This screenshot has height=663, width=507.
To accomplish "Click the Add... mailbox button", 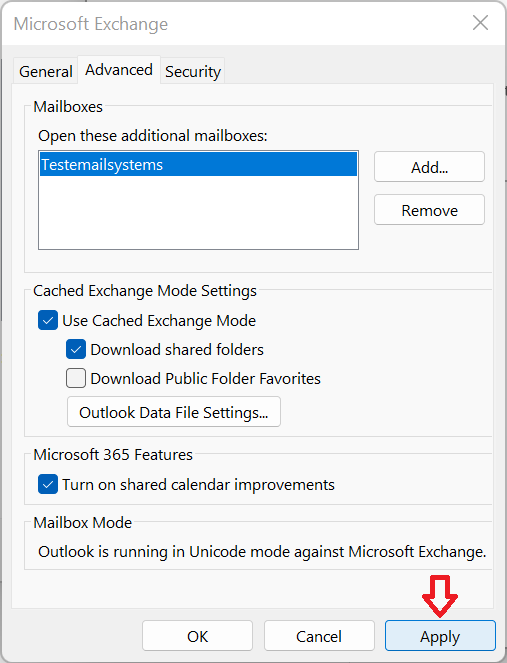I will [429, 167].
